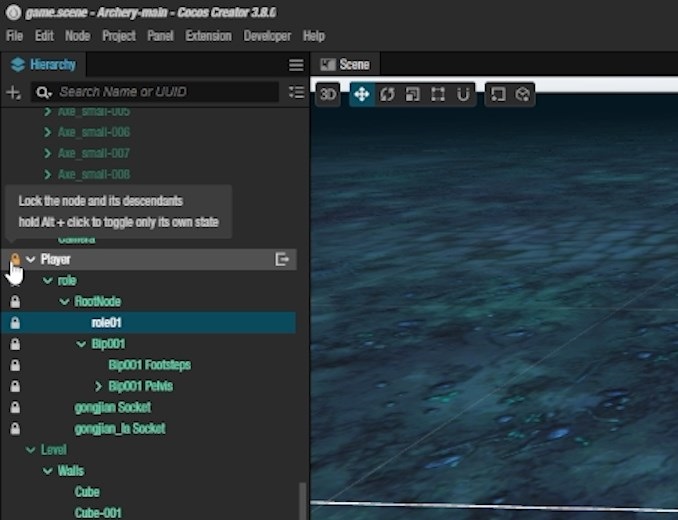Screen dimensions: 678x520
Task: Select the Rect transform tool
Action: pyautogui.click(x=438, y=94)
